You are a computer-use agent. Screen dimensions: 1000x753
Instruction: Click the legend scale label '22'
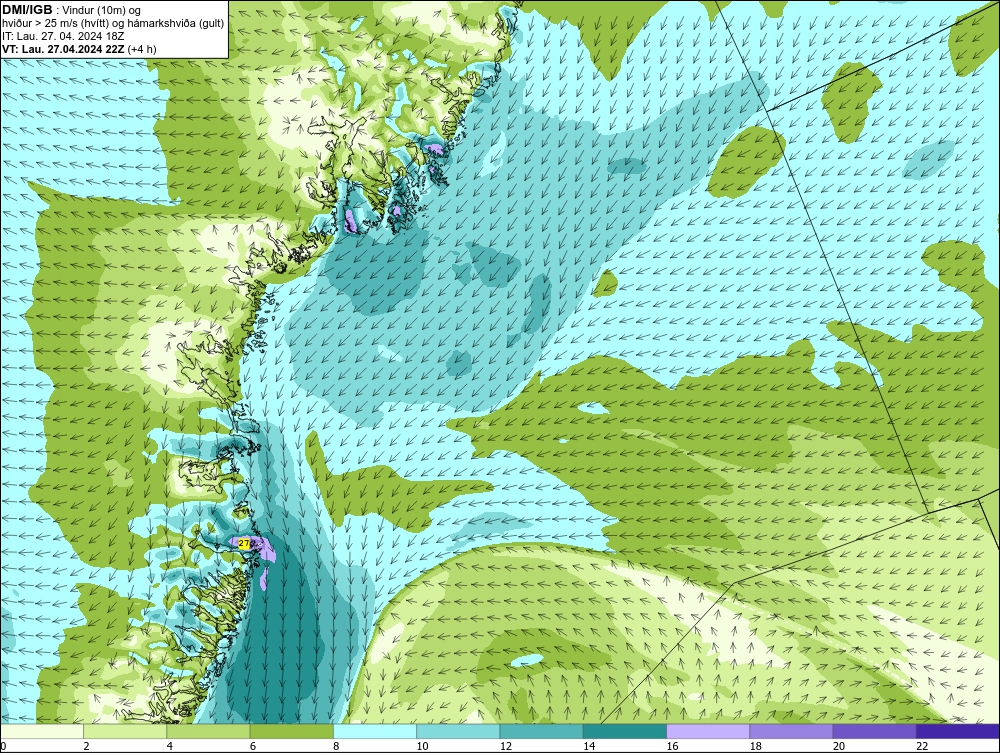[922, 747]
